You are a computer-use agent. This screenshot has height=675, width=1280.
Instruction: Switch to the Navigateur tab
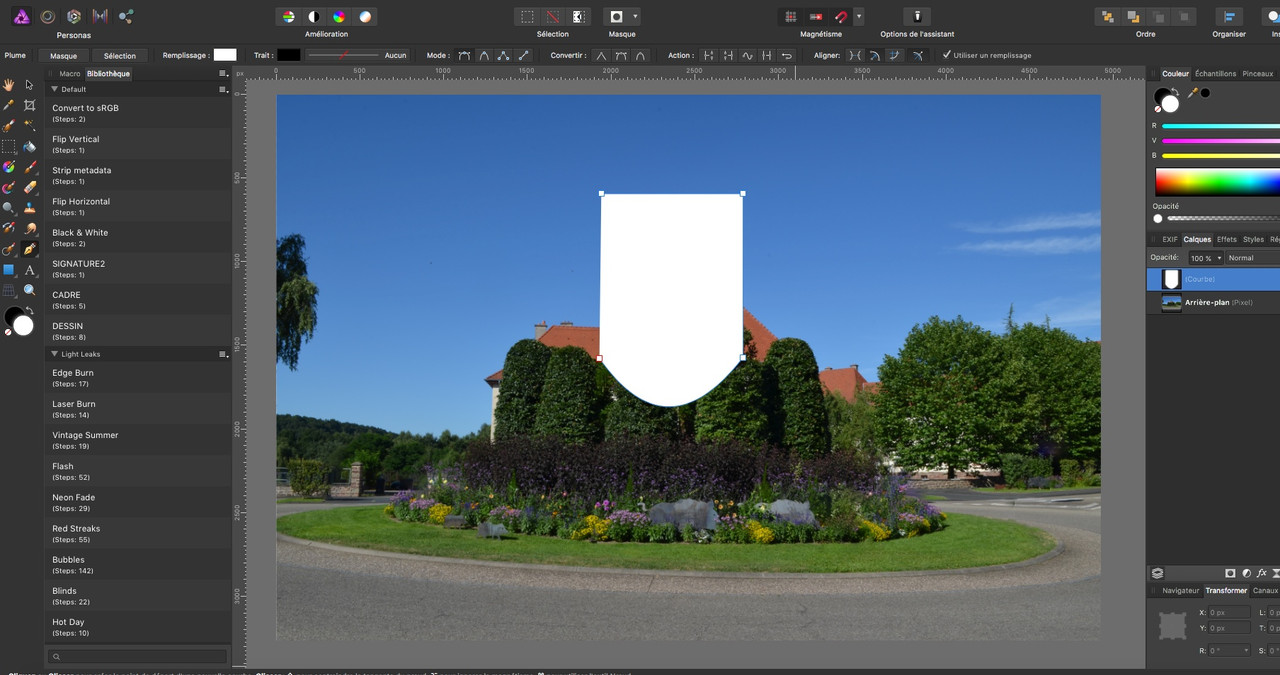[x=1180, y=591]
